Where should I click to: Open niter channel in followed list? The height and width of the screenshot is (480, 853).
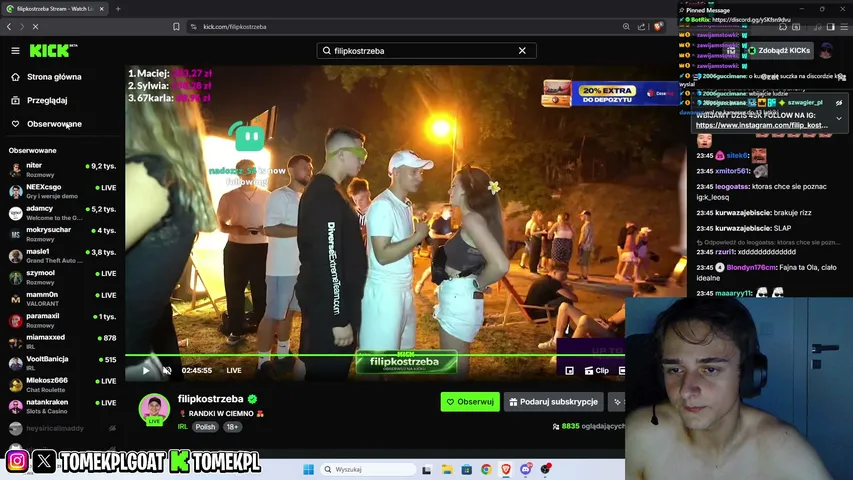[62, 169]
